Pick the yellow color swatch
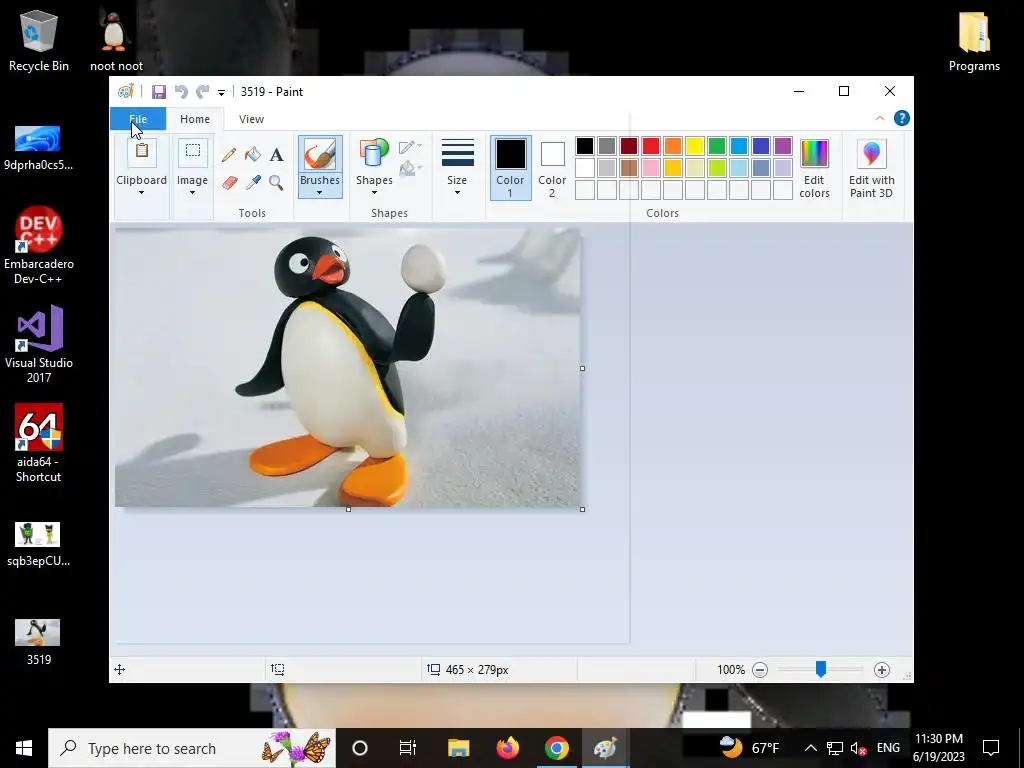Screen dimensions: 1024x768 (695, 146)
